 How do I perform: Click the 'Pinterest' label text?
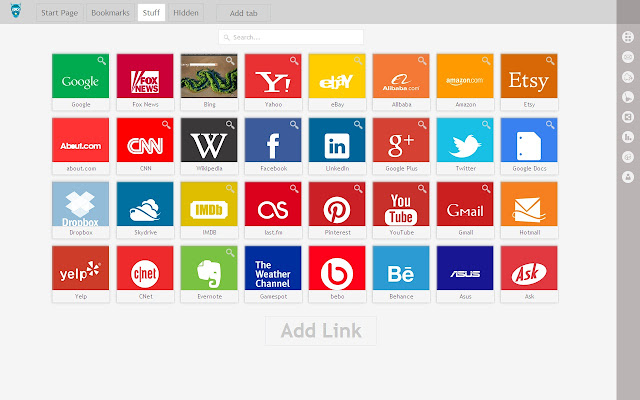coord(337,233)
